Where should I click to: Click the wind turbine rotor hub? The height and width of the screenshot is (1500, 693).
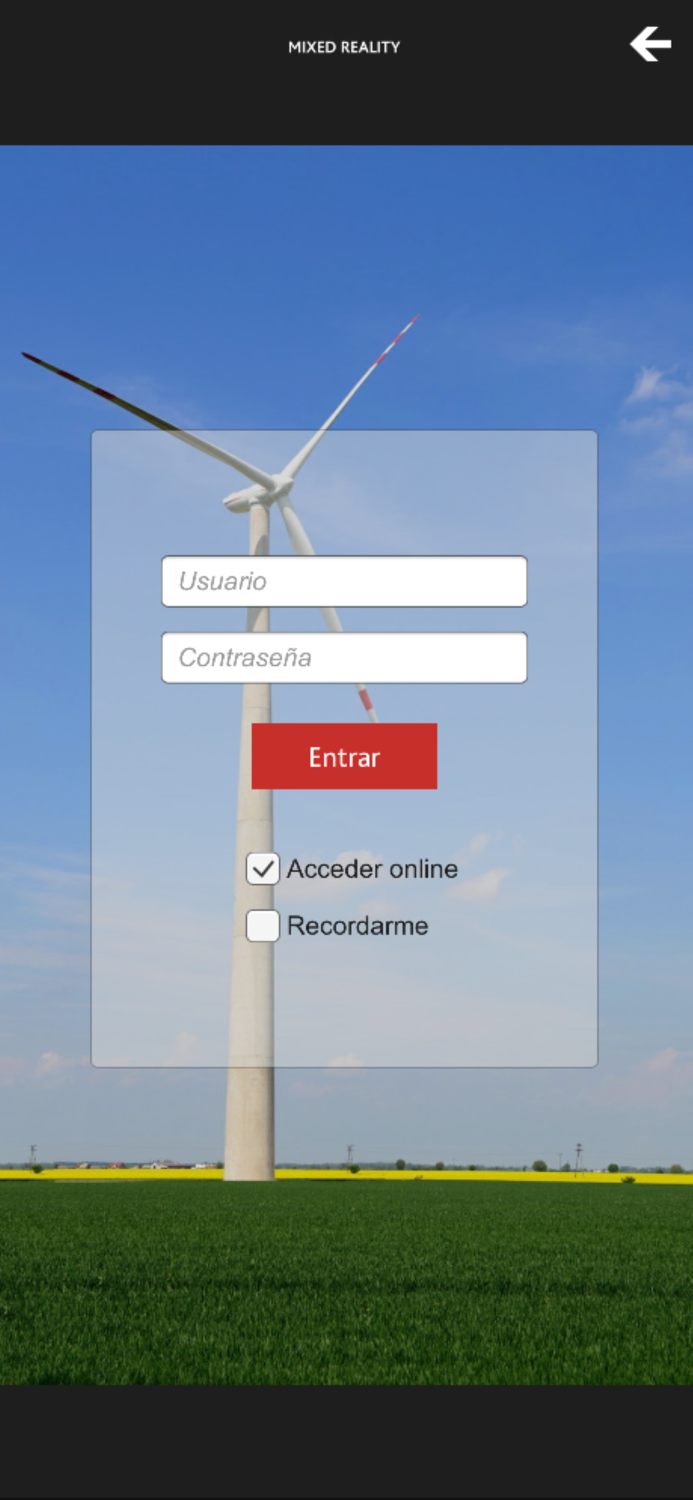click(x=278, y=487)
